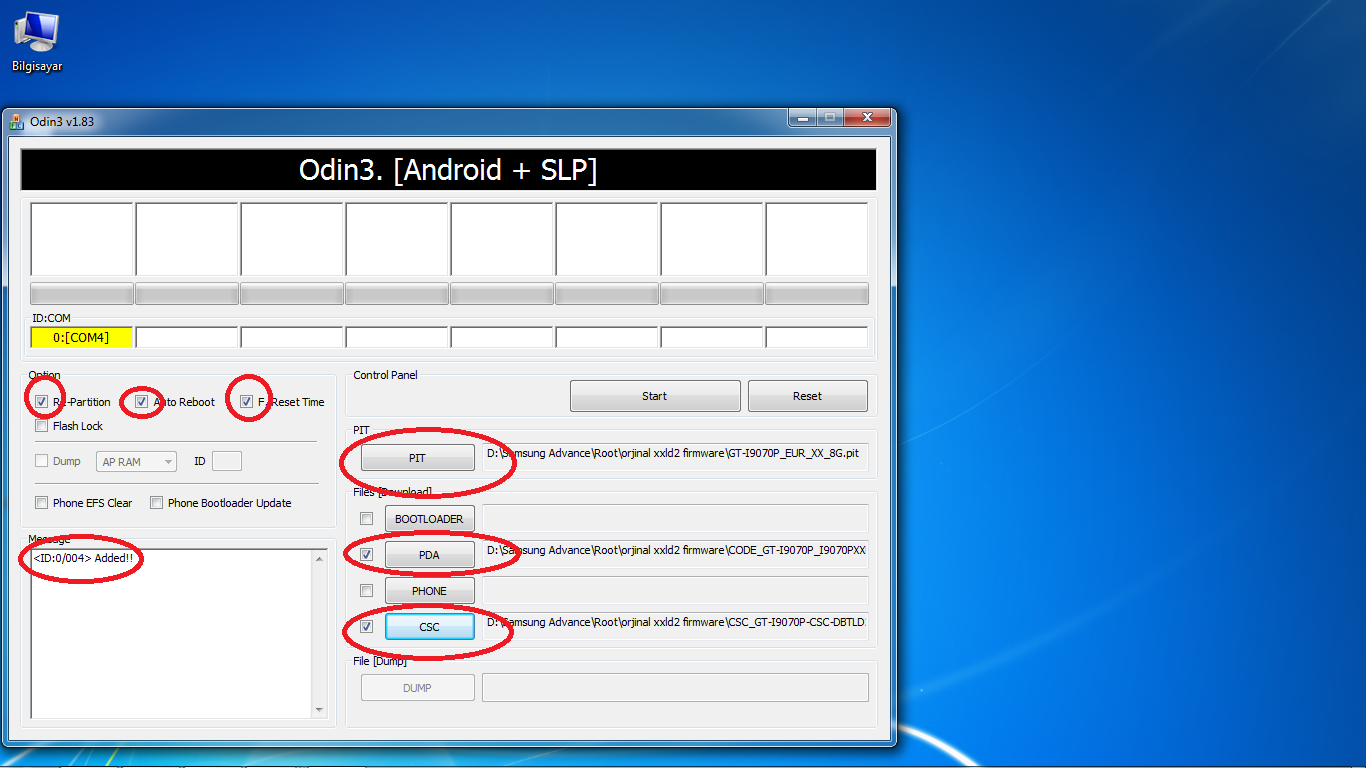
Task: Toggle the Re-Partition checkbox
Action: 41,402
